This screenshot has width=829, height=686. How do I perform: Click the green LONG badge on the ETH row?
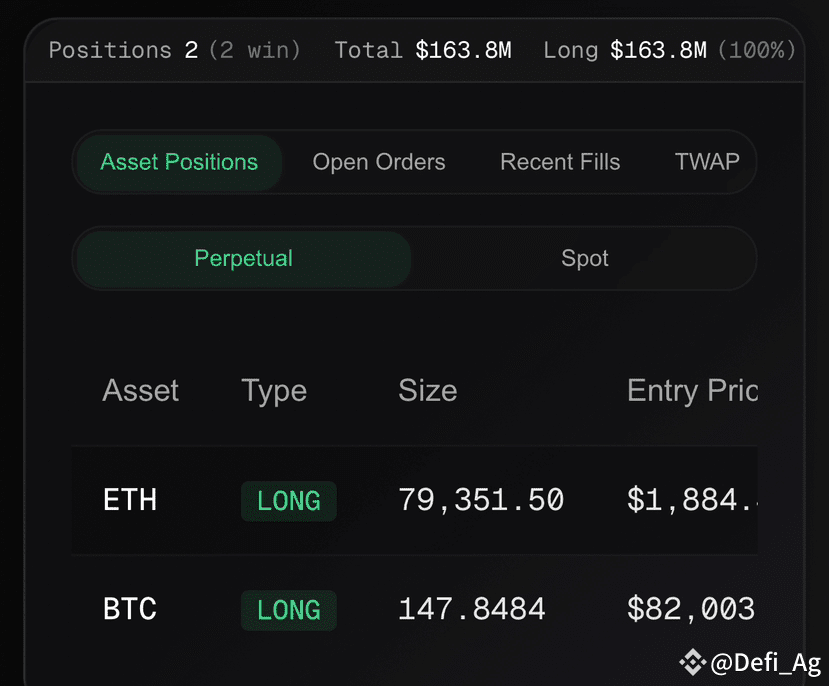pyautogui.click(x=288, y=500)
